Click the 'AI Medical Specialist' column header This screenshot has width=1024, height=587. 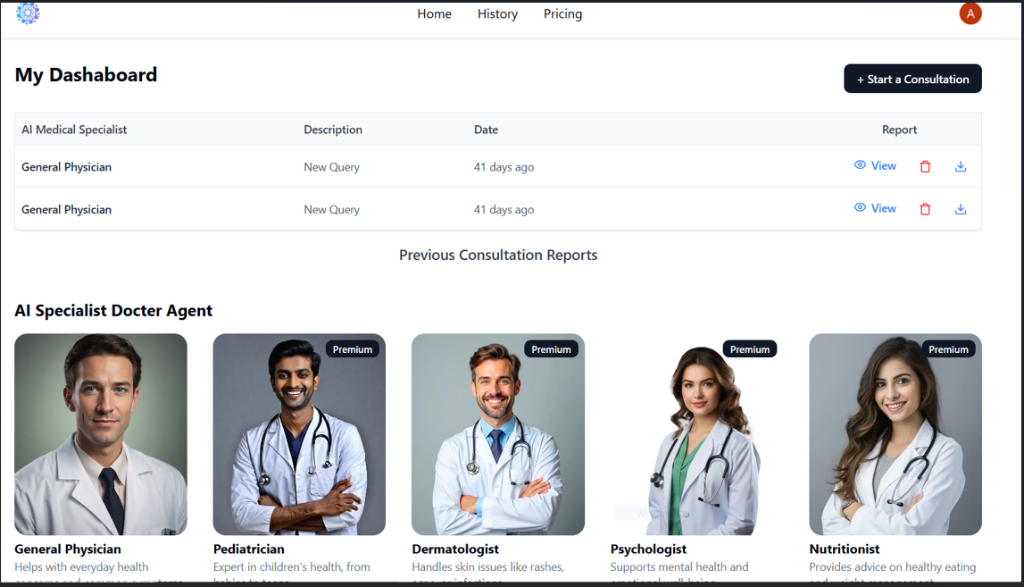point(74,129)
